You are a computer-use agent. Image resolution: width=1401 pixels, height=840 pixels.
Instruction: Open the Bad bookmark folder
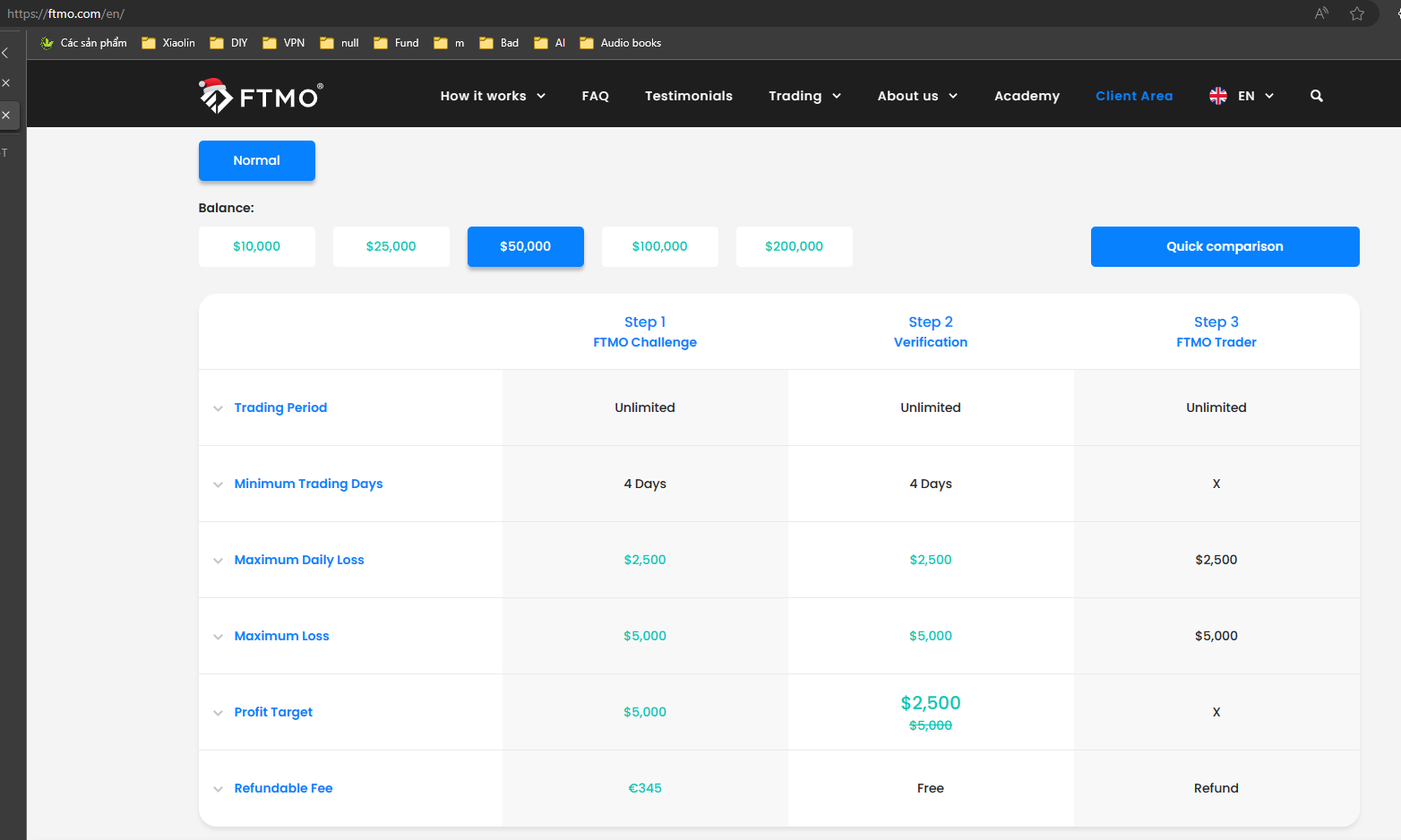point(499,43)
